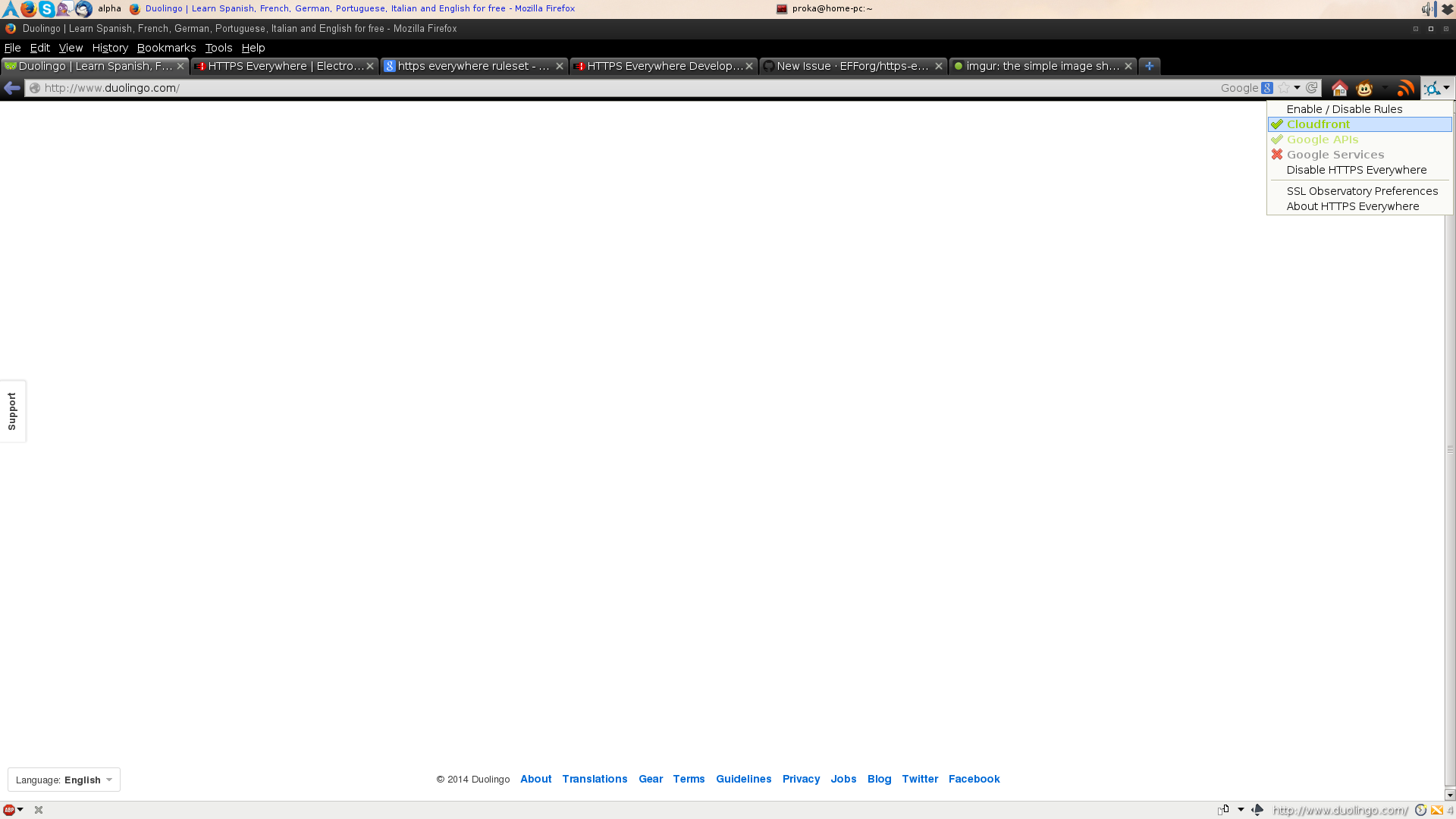This screenshot has height=819, width=1456.
Task: Click the site identity globe in address bar
Action: point(35,88)
